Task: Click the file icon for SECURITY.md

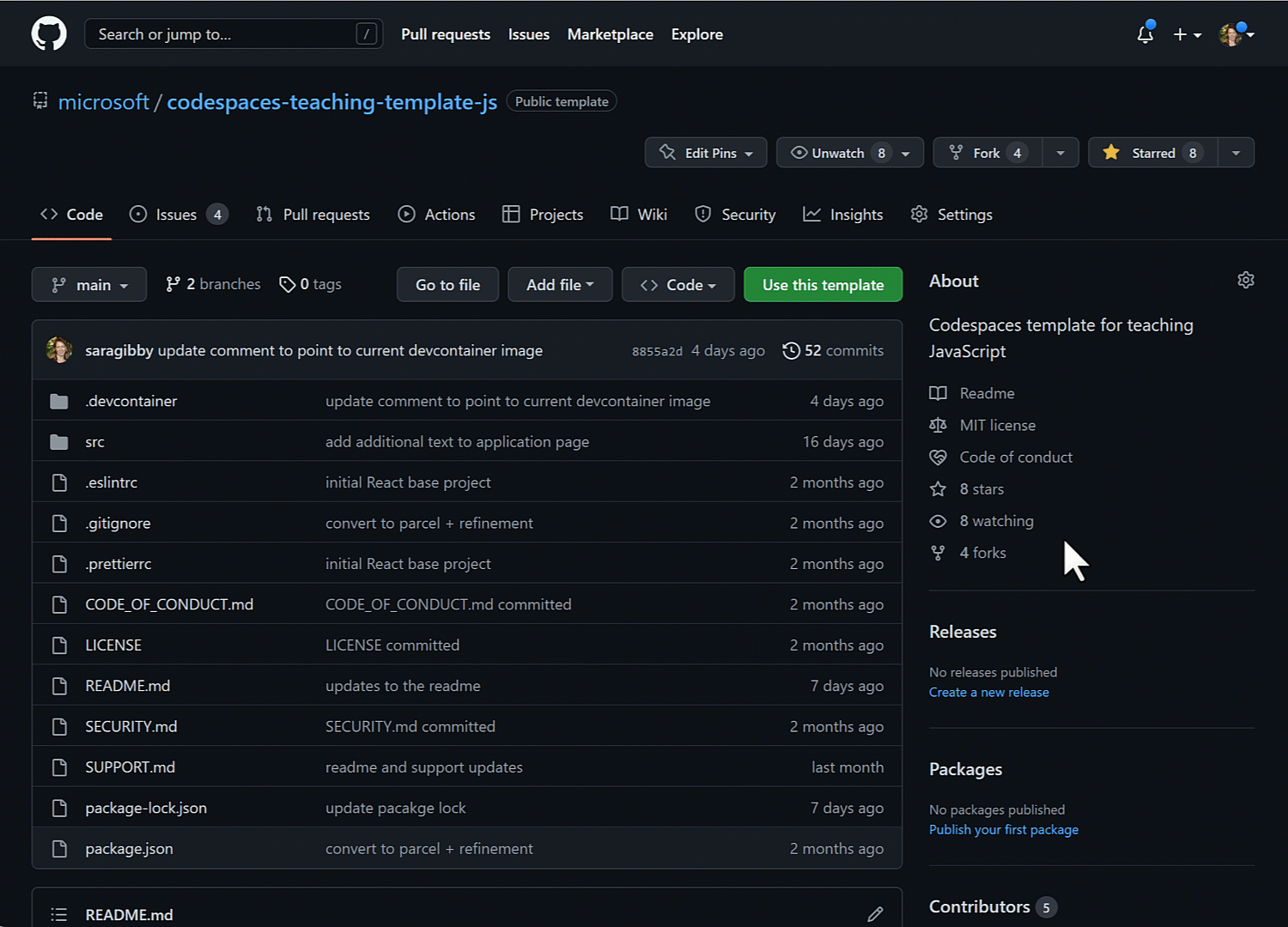Action: coord(59,727)
